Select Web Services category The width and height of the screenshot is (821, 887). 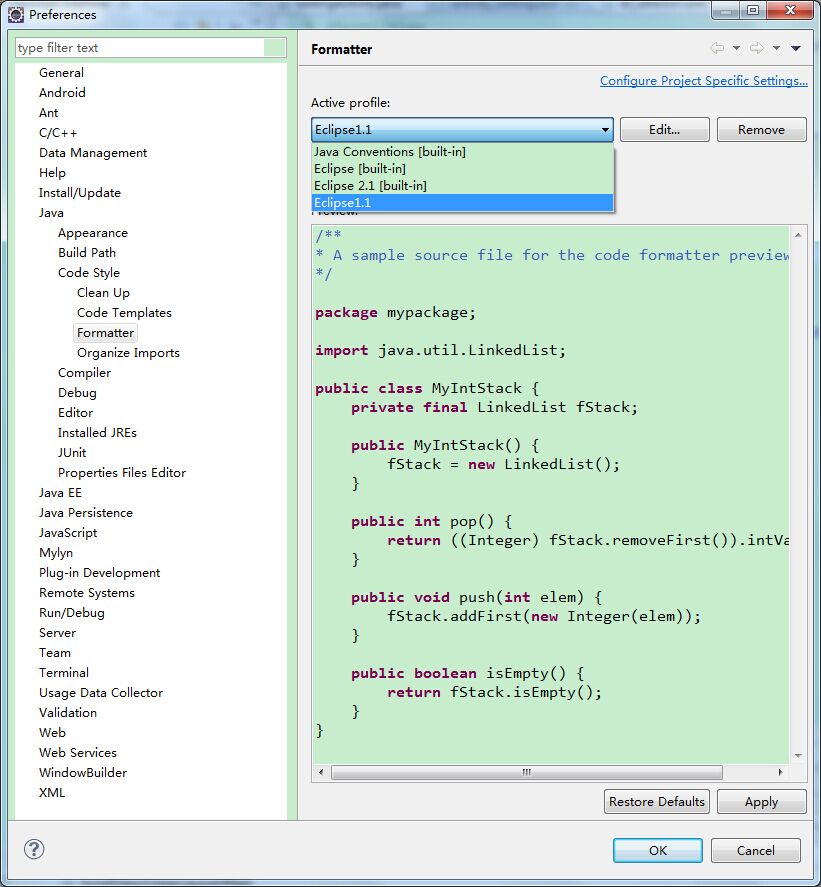click(x=78, y=752)
